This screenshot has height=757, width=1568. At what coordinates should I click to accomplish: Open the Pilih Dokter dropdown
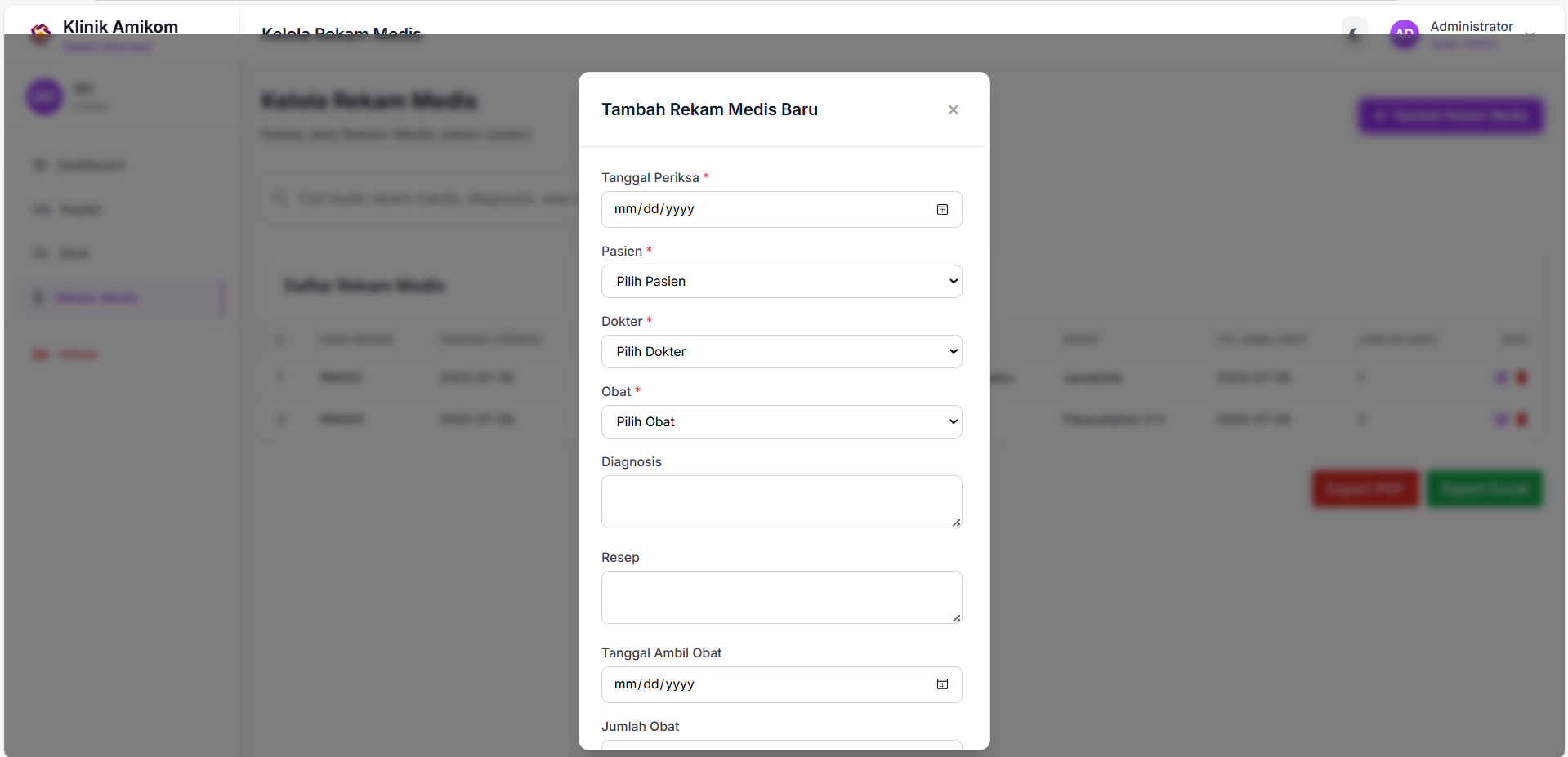(x=781, y=352)
